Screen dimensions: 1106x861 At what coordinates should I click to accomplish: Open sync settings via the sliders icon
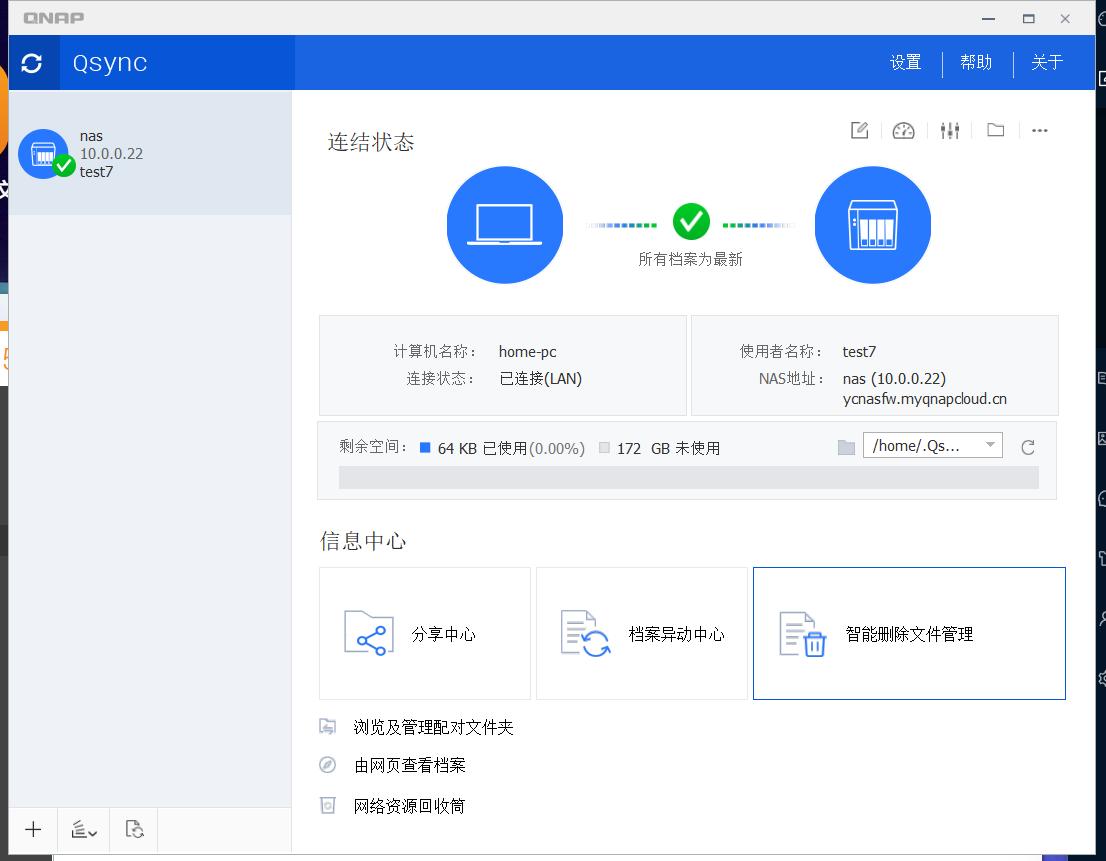point(949,130)
